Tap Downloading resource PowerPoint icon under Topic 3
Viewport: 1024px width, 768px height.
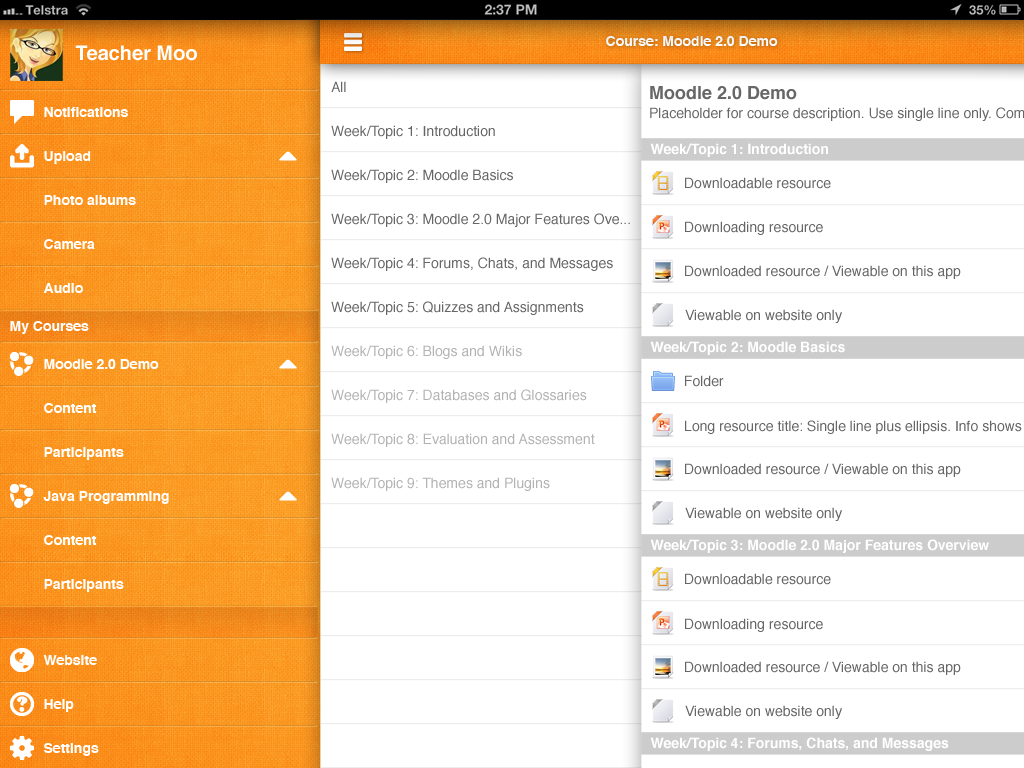(x=662, y=623)
